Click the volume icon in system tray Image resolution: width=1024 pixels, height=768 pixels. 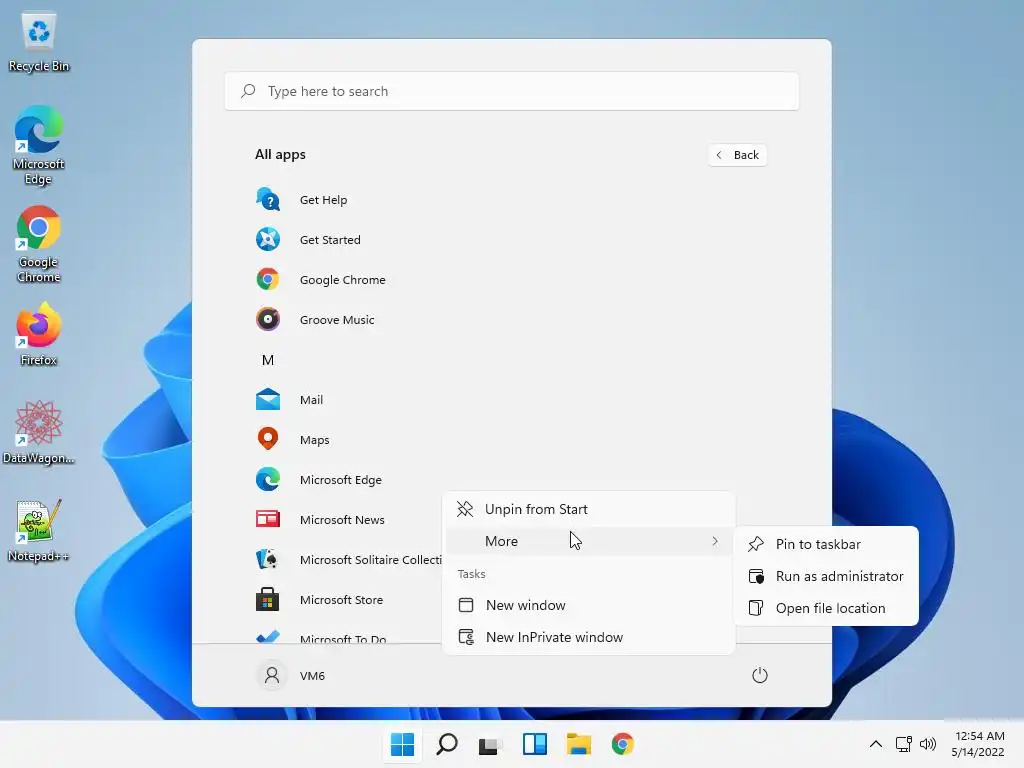point(928,744)
